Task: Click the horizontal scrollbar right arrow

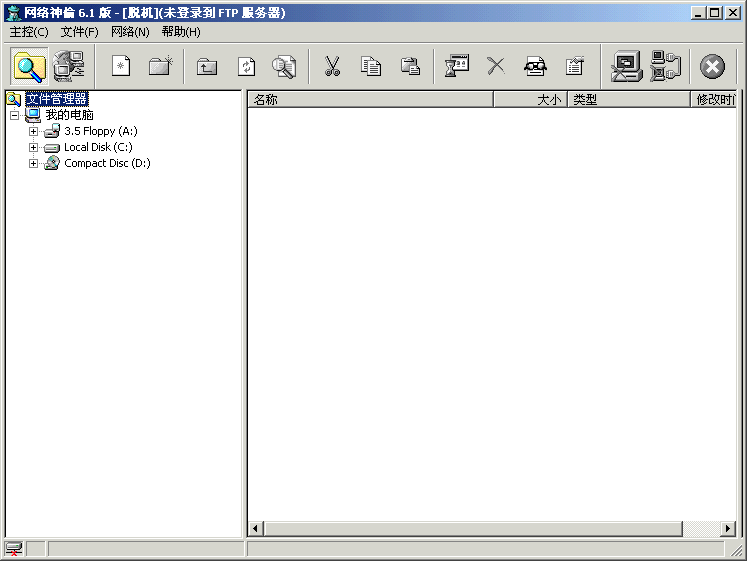Action: [729, 528]
